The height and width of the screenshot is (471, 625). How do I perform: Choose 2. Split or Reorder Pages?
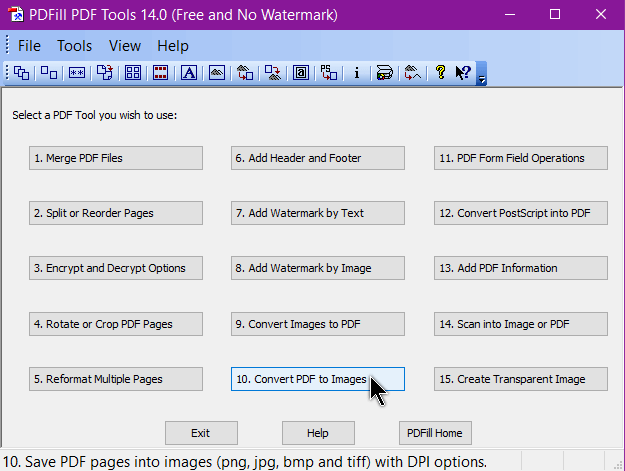[116, 213]
